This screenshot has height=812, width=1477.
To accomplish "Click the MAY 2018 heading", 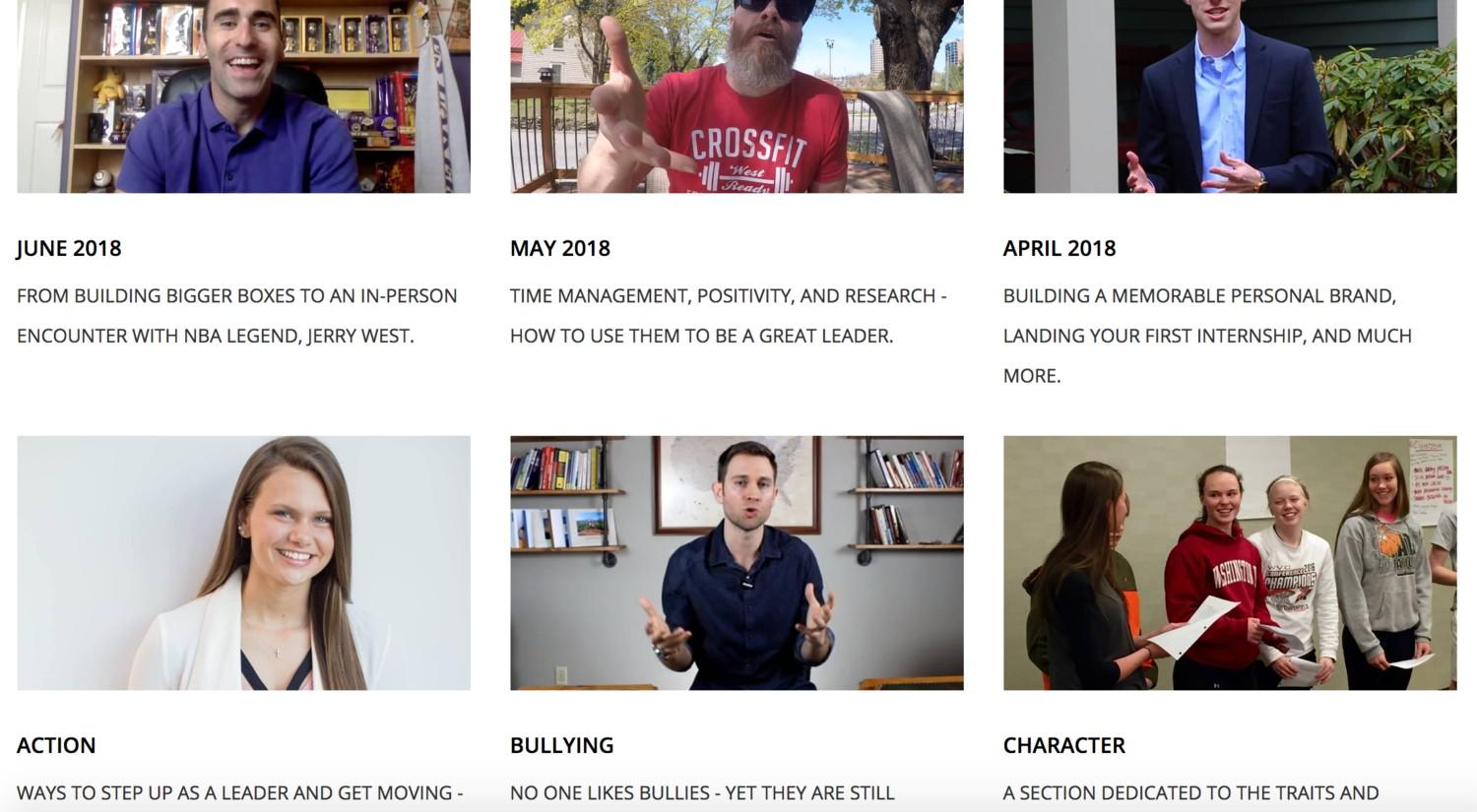I will tap(560, 248).
